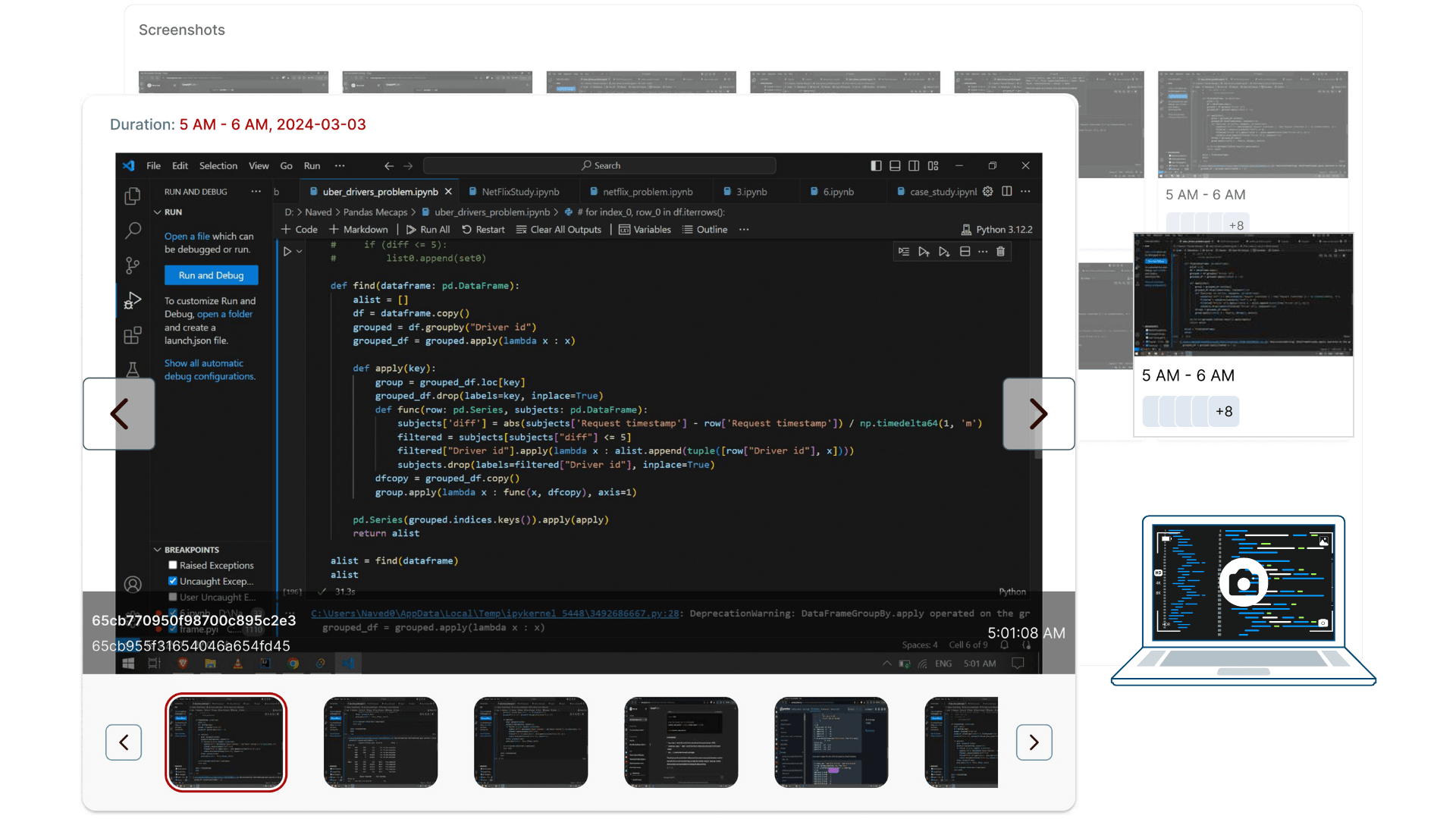The width and height of the screenshot is (1456, 819).
Task: Click Execute Above Cells icon
Action: point(924,252)
